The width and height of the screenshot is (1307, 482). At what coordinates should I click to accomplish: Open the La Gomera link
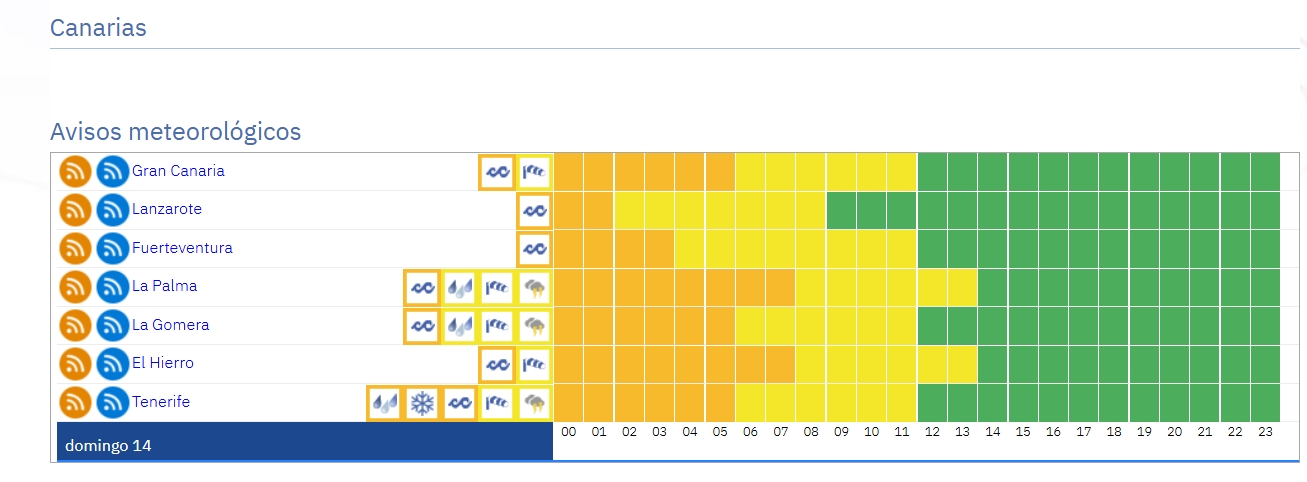(x=170, y=325)
